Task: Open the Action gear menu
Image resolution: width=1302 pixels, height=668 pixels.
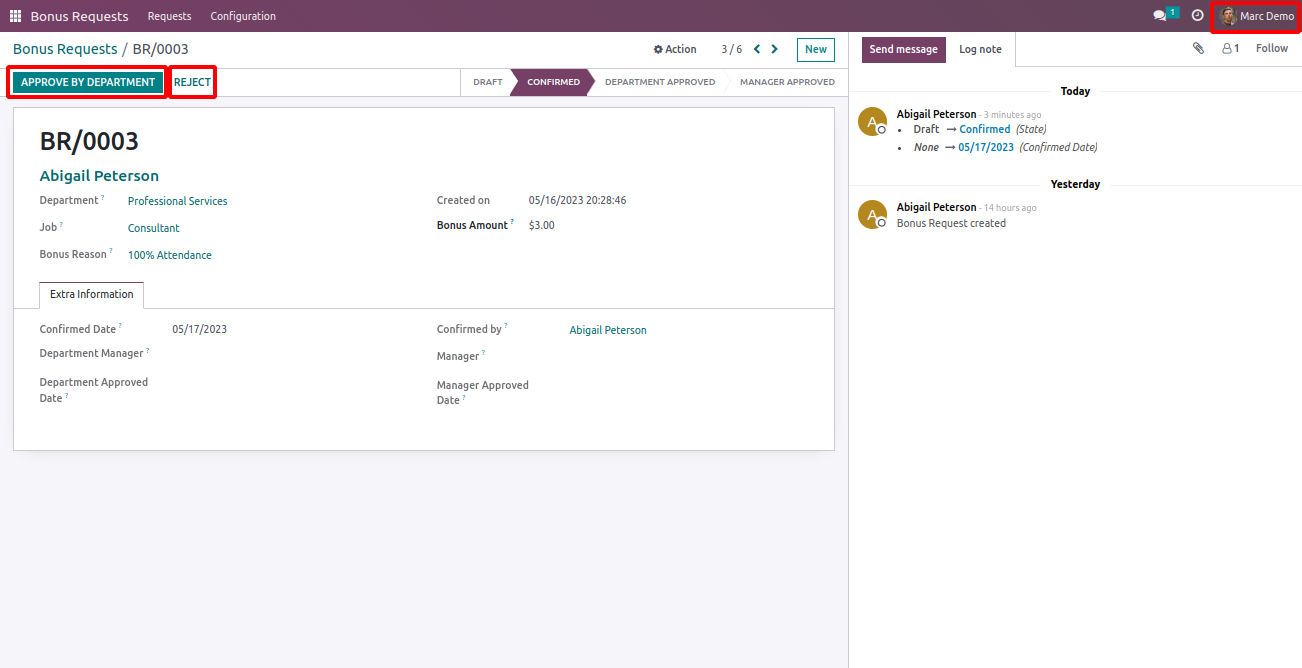Action: pyautogui.click(x=675, y=49)
